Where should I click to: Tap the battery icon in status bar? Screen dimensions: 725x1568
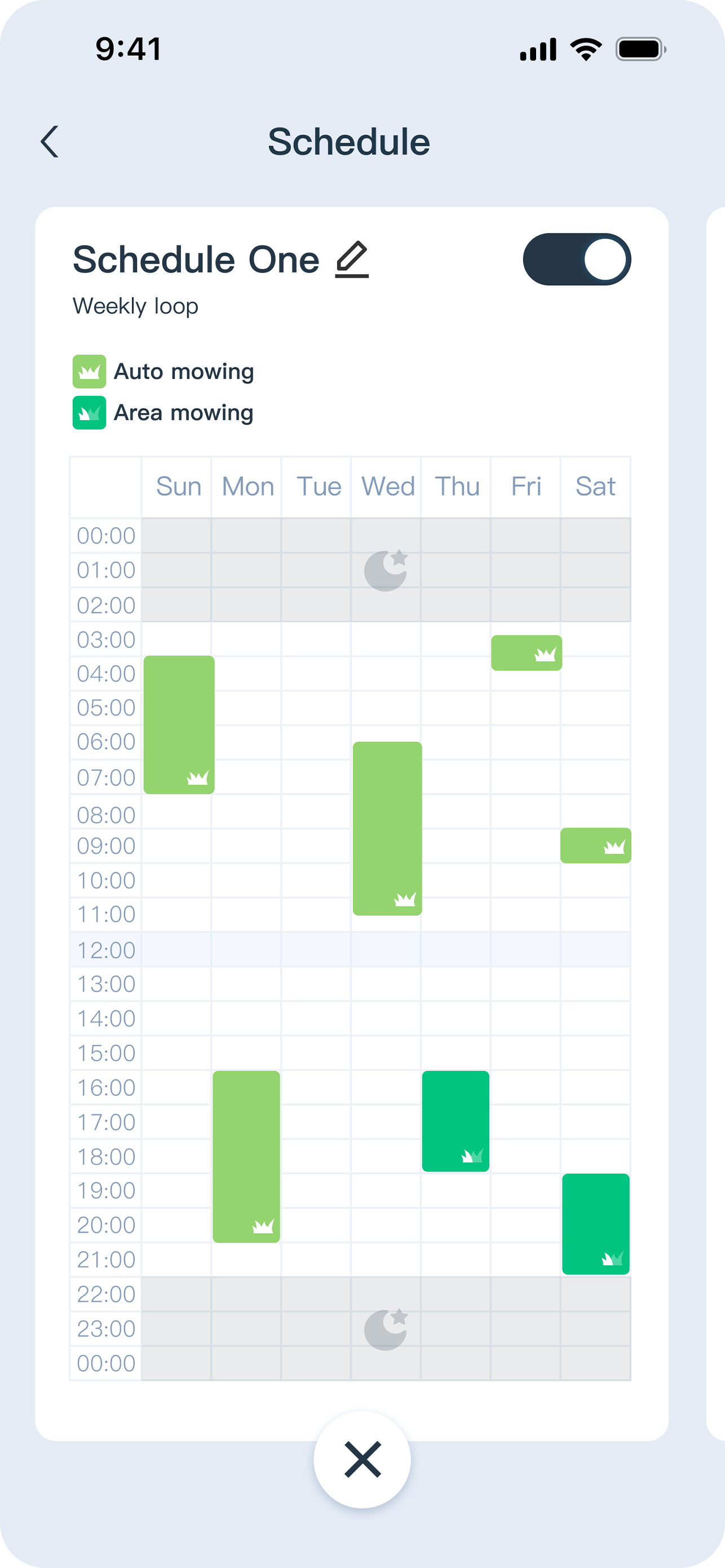(x=640, y=49)
